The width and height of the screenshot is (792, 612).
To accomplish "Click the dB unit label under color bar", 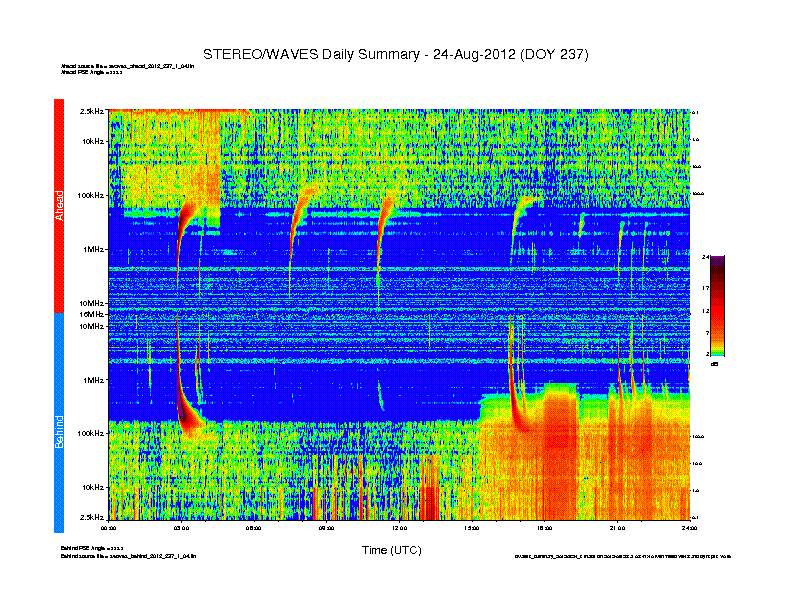I will tap(714, 364).
